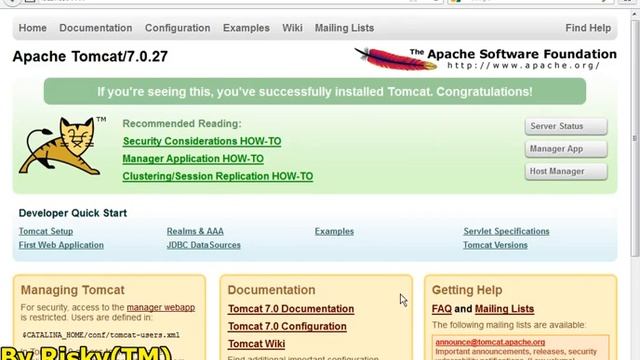Click the green Congratulations banner

315,91
